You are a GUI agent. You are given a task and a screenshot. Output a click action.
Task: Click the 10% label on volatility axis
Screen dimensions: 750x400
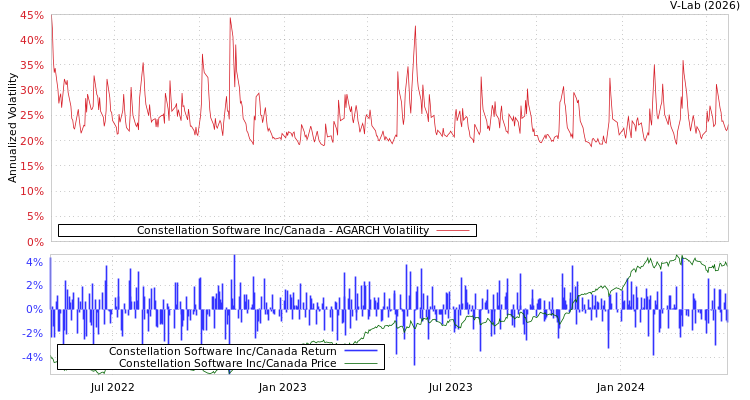coord(32,191)
